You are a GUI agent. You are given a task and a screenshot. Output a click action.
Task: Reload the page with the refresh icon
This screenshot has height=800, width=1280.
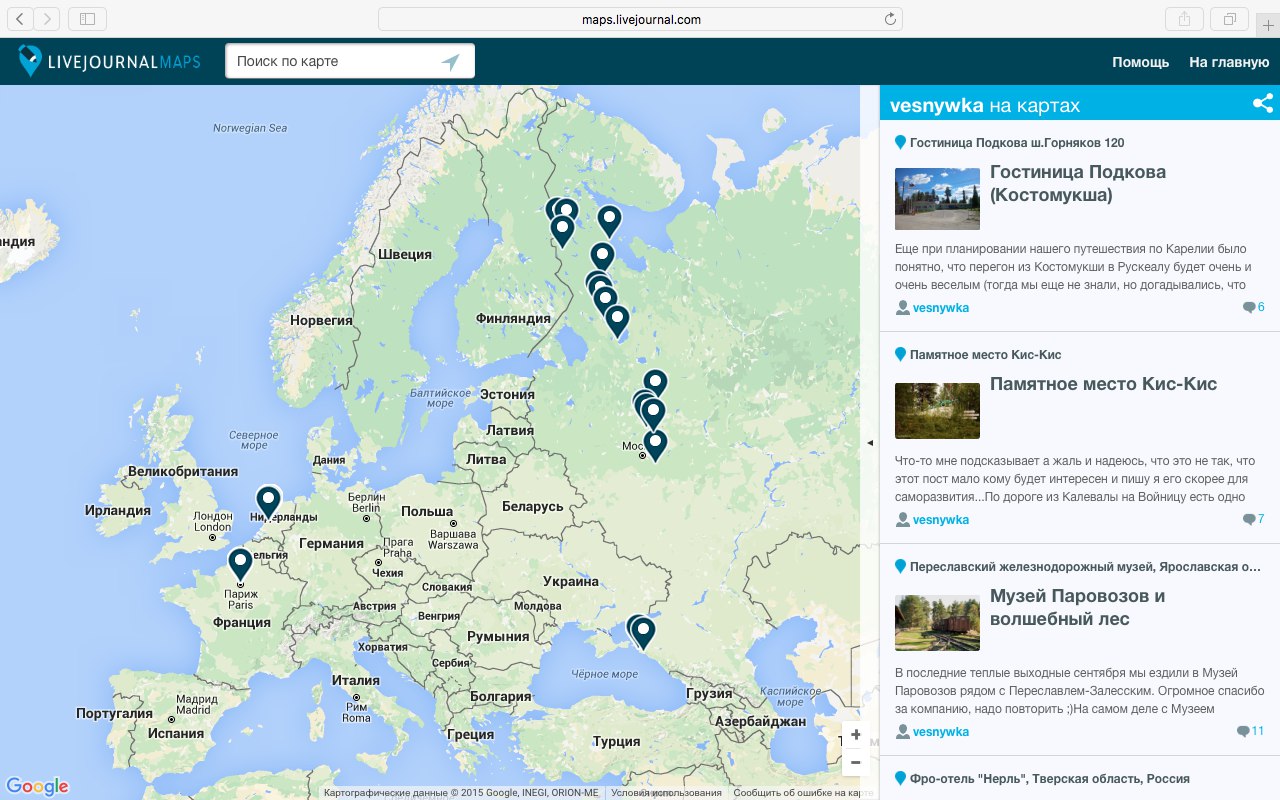(x=890, y=19)
